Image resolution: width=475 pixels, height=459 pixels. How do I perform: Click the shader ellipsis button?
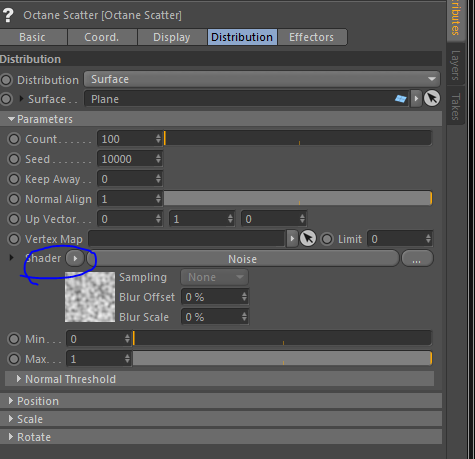point(417,259)
